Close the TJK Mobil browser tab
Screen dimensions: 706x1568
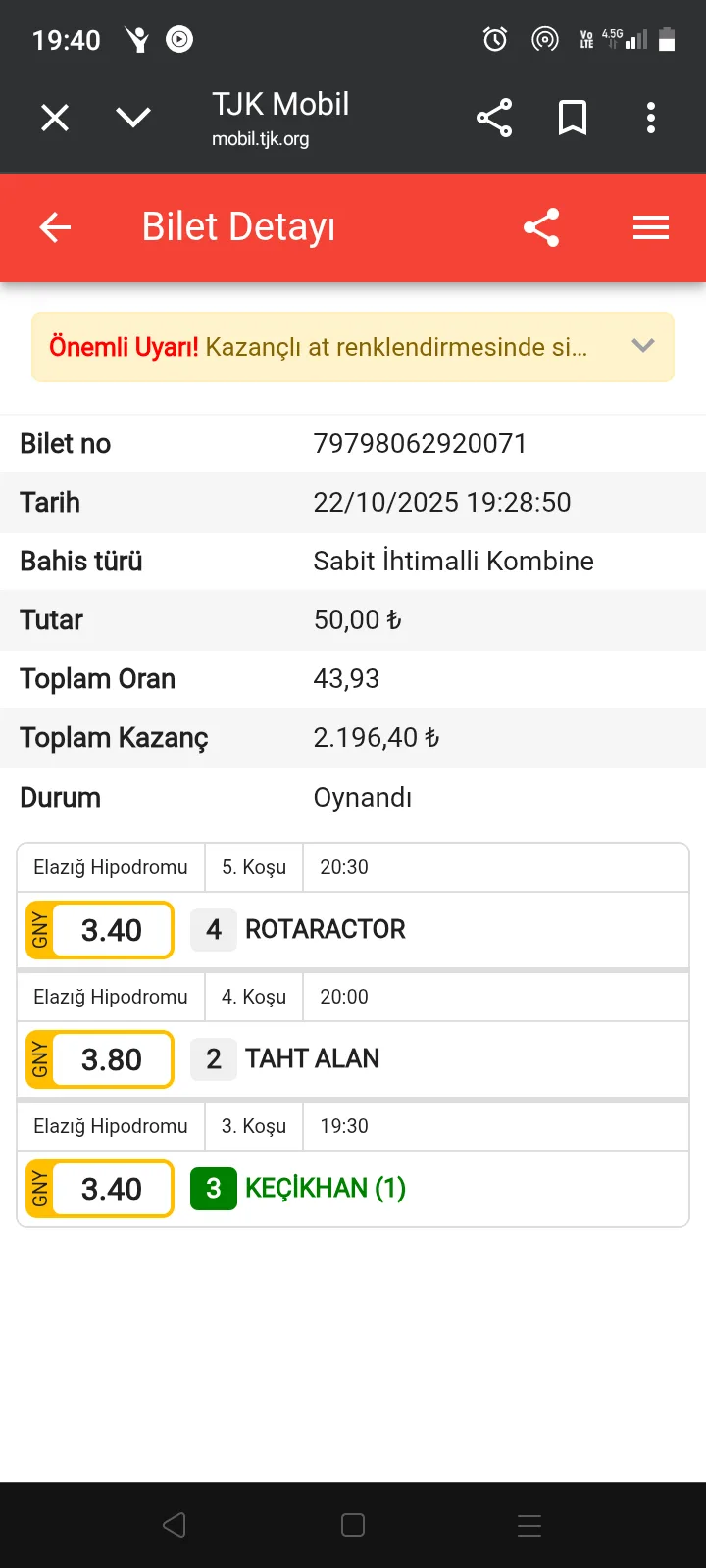tap(55, 119)
